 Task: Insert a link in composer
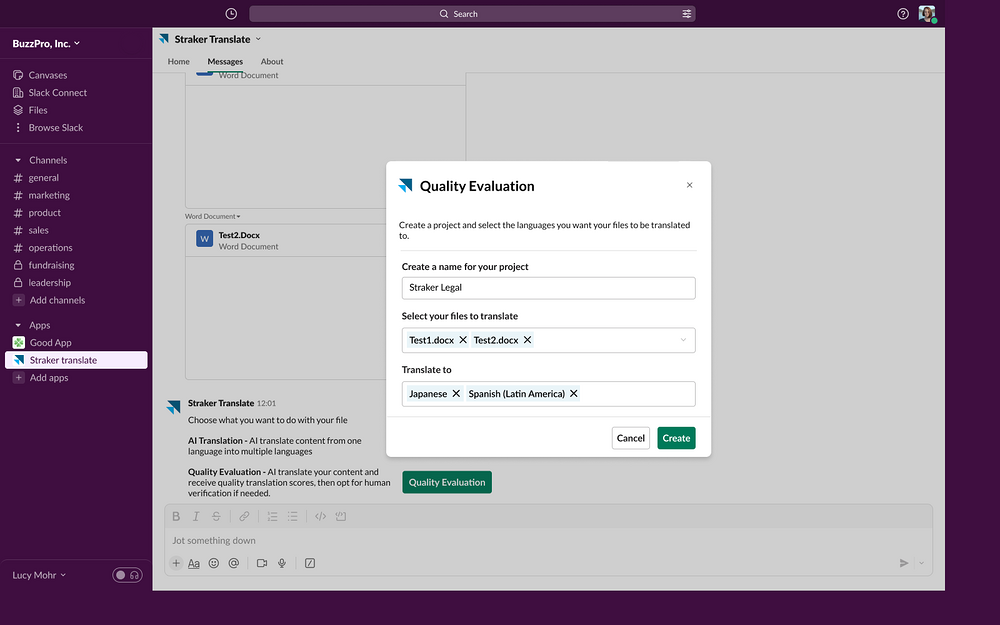244,517
